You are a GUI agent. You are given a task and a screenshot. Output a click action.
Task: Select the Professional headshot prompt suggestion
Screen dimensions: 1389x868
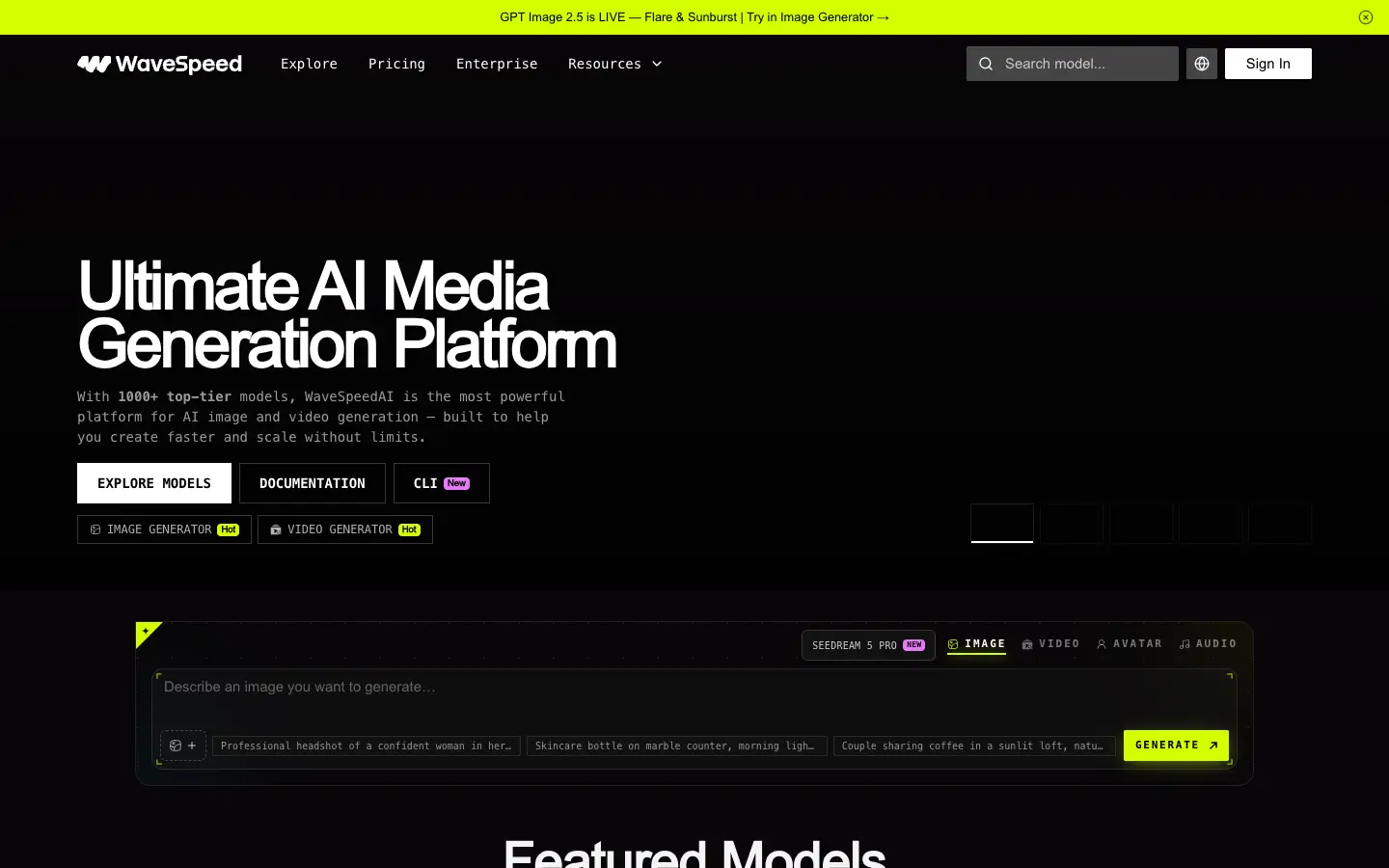click(x=367, y=746)
